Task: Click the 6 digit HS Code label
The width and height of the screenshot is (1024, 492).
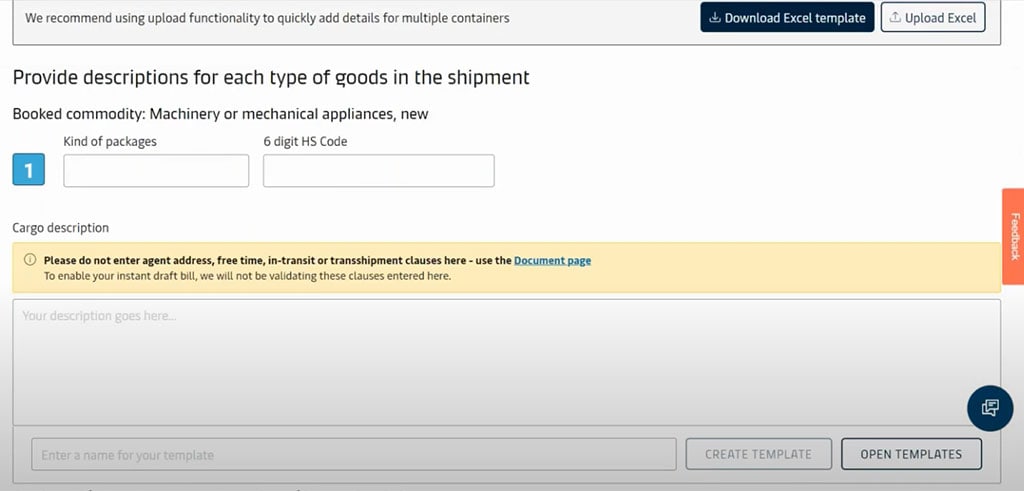Action: click(x=305, y=142)
